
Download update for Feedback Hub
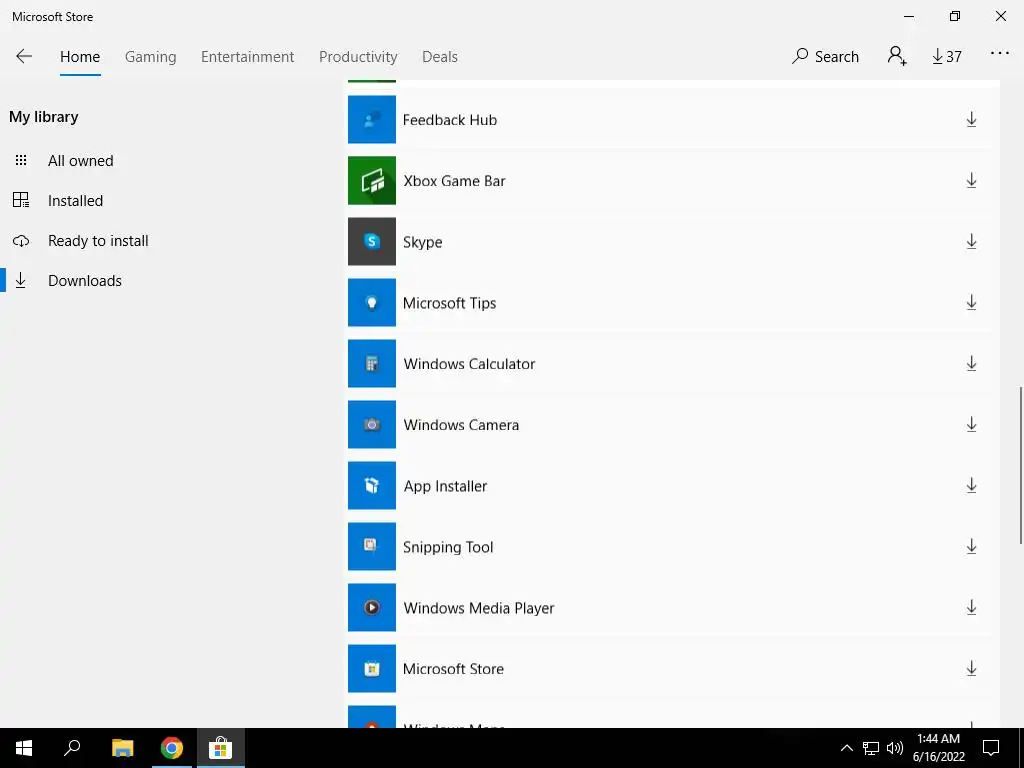pos(971,120)
